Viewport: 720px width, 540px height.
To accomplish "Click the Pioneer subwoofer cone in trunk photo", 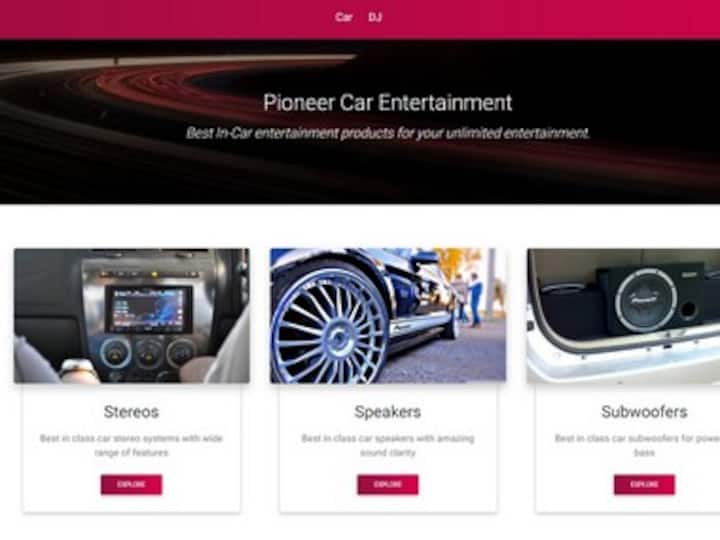I will (646, 300).
